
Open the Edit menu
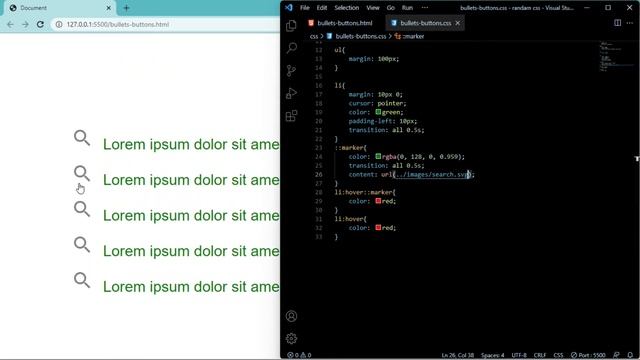[x=322, y=8]
